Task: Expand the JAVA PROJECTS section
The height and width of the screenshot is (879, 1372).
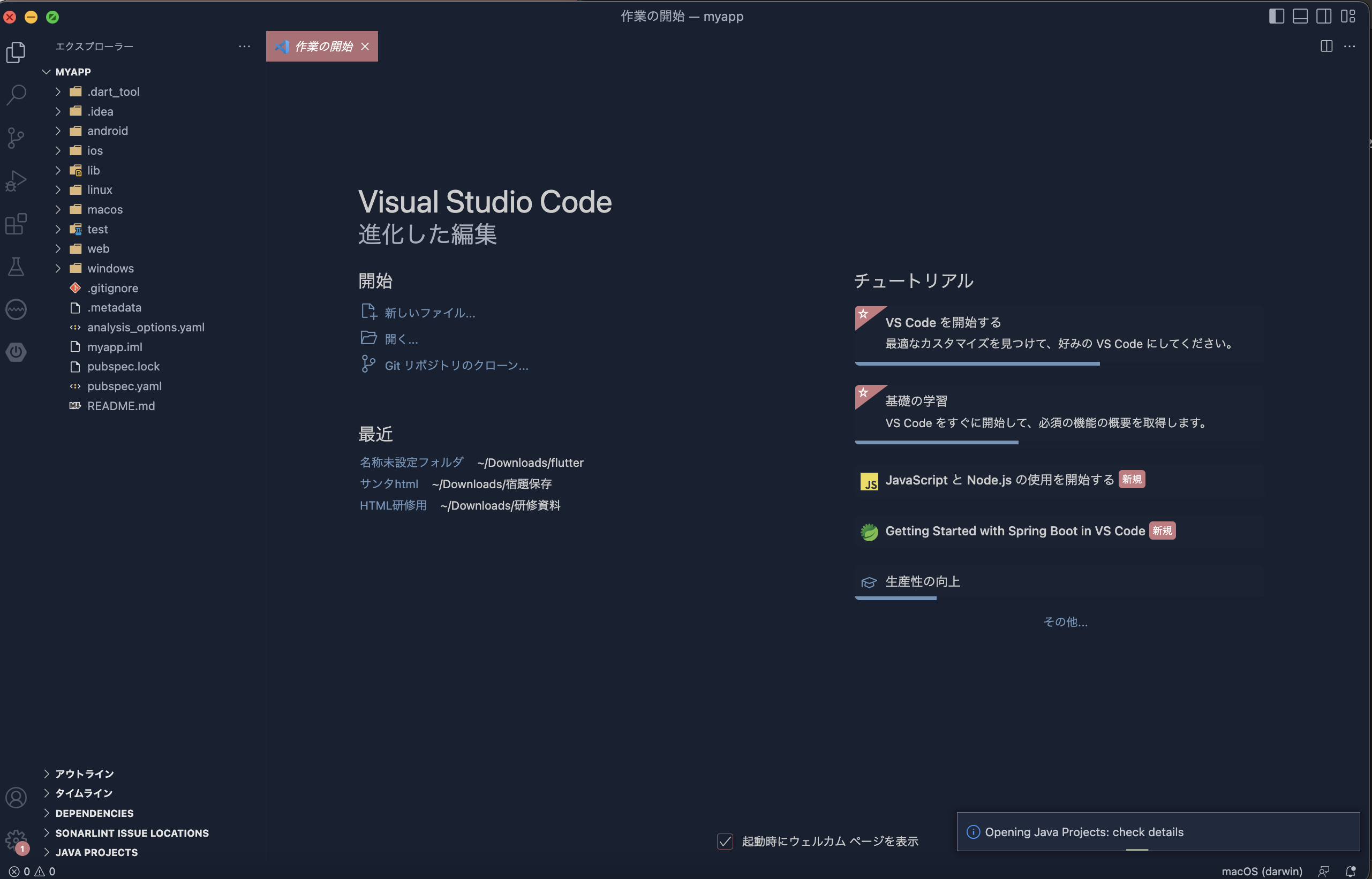Action: point(96,852)
